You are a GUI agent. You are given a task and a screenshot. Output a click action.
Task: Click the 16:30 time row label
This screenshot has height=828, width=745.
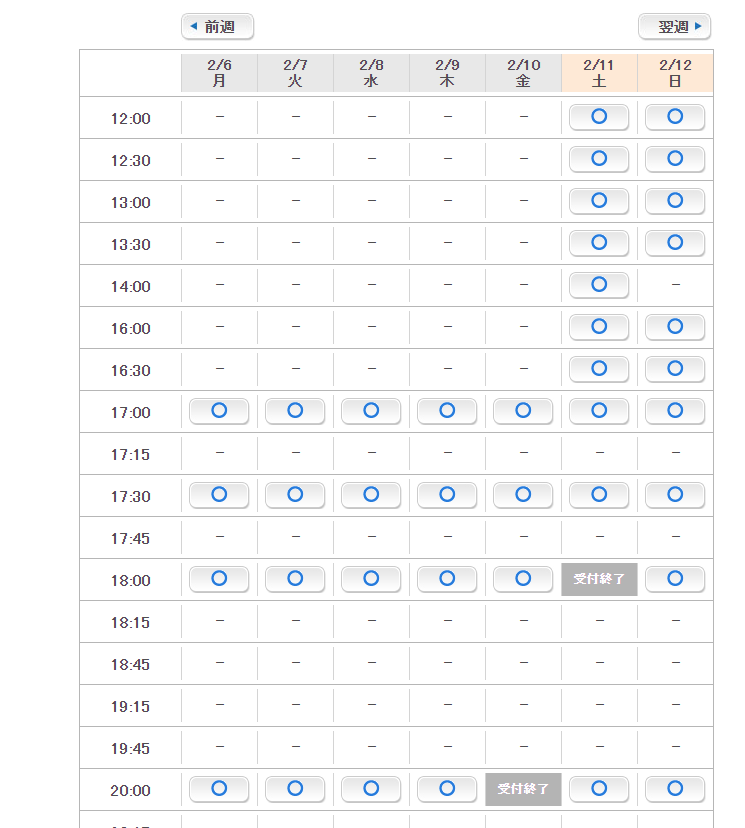(x=130, y=370)
